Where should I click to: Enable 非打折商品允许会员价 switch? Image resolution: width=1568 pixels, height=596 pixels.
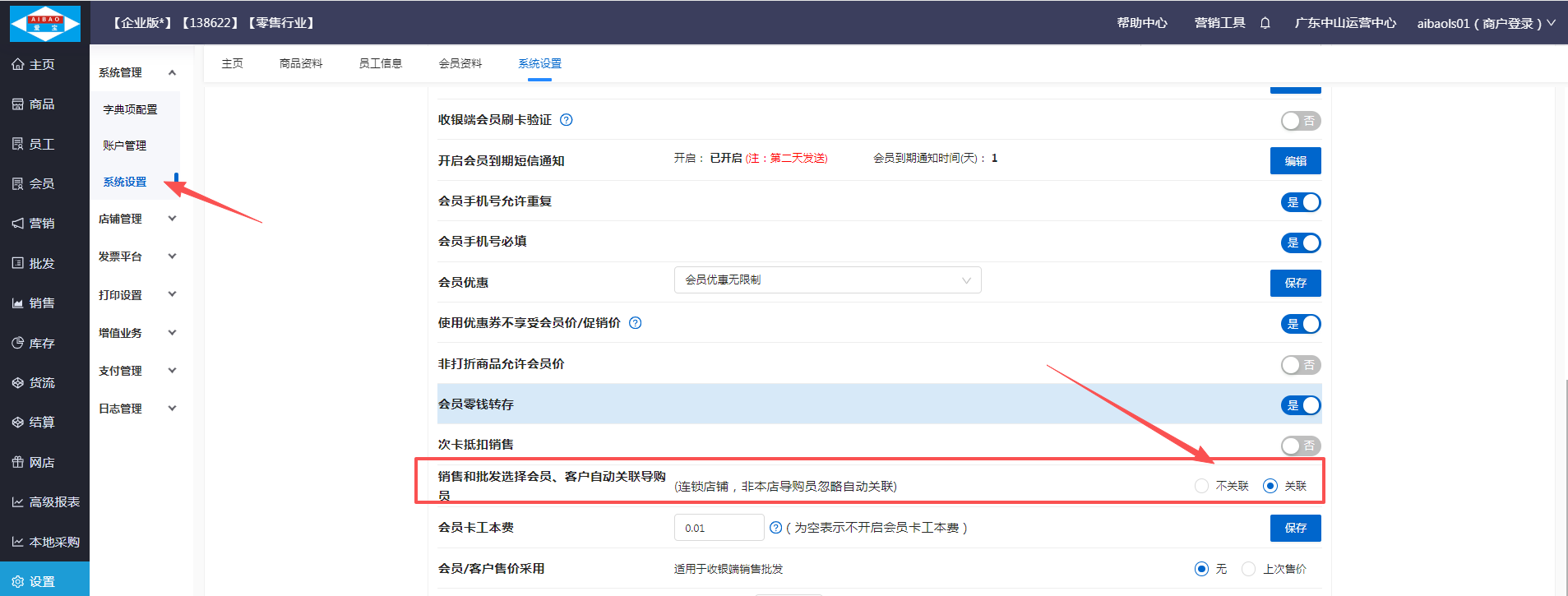coord(1300,365)
